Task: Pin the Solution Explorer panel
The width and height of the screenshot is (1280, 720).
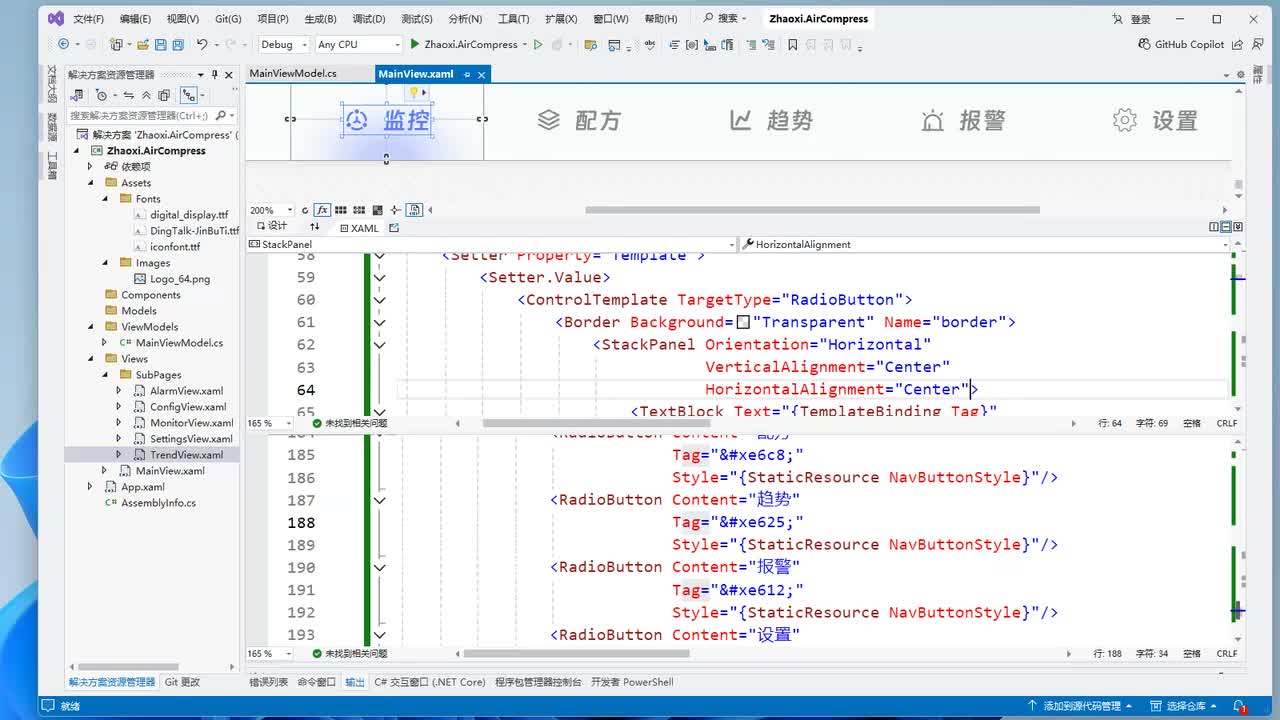Action: tap(214, 75)
